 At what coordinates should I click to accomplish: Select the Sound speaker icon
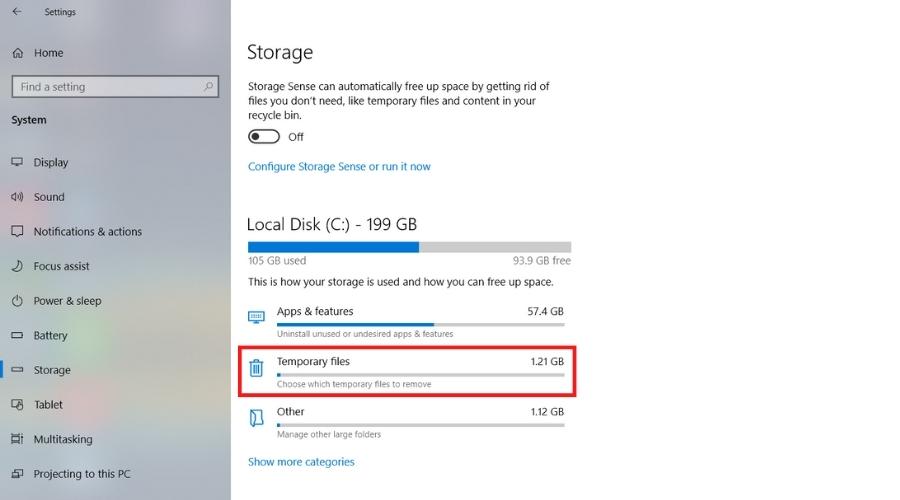click(17, 197)
